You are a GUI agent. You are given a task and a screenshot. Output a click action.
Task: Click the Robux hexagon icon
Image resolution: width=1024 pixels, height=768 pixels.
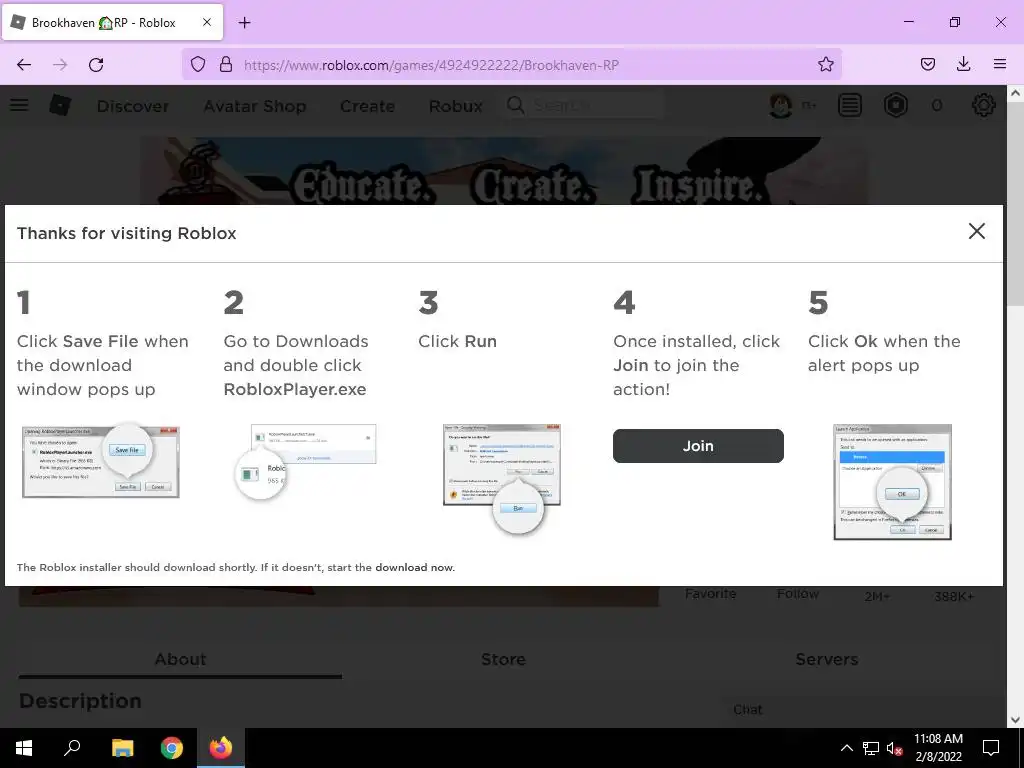coord(895,105)
